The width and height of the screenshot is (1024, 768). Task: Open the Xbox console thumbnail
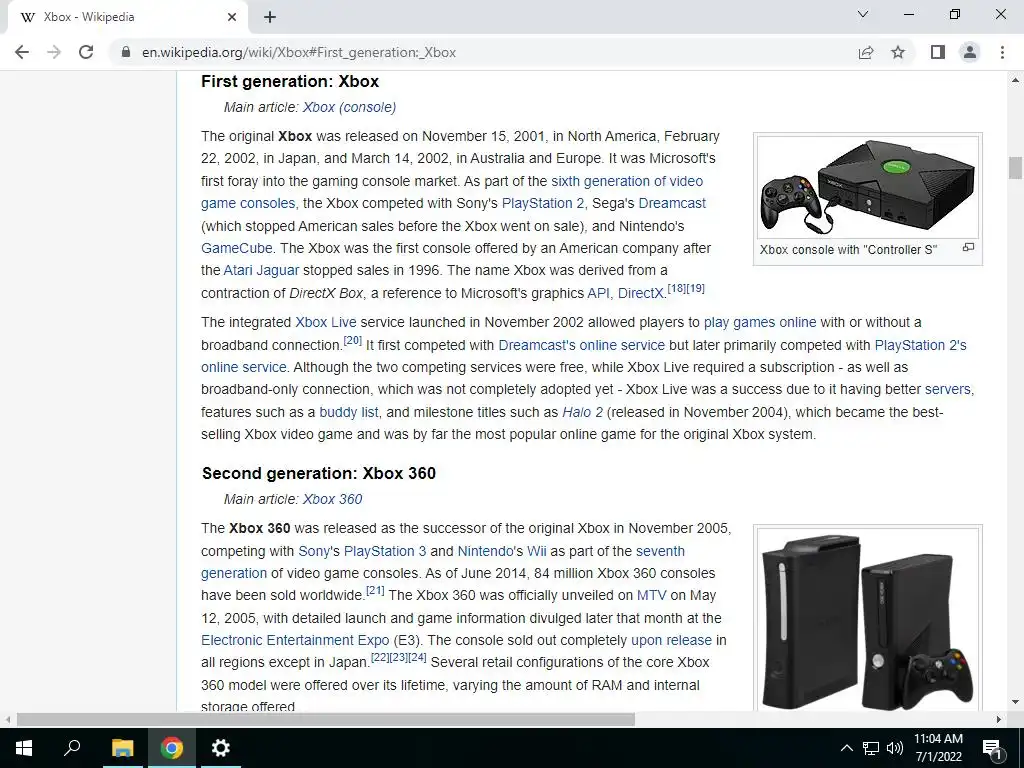coord(868,187)
